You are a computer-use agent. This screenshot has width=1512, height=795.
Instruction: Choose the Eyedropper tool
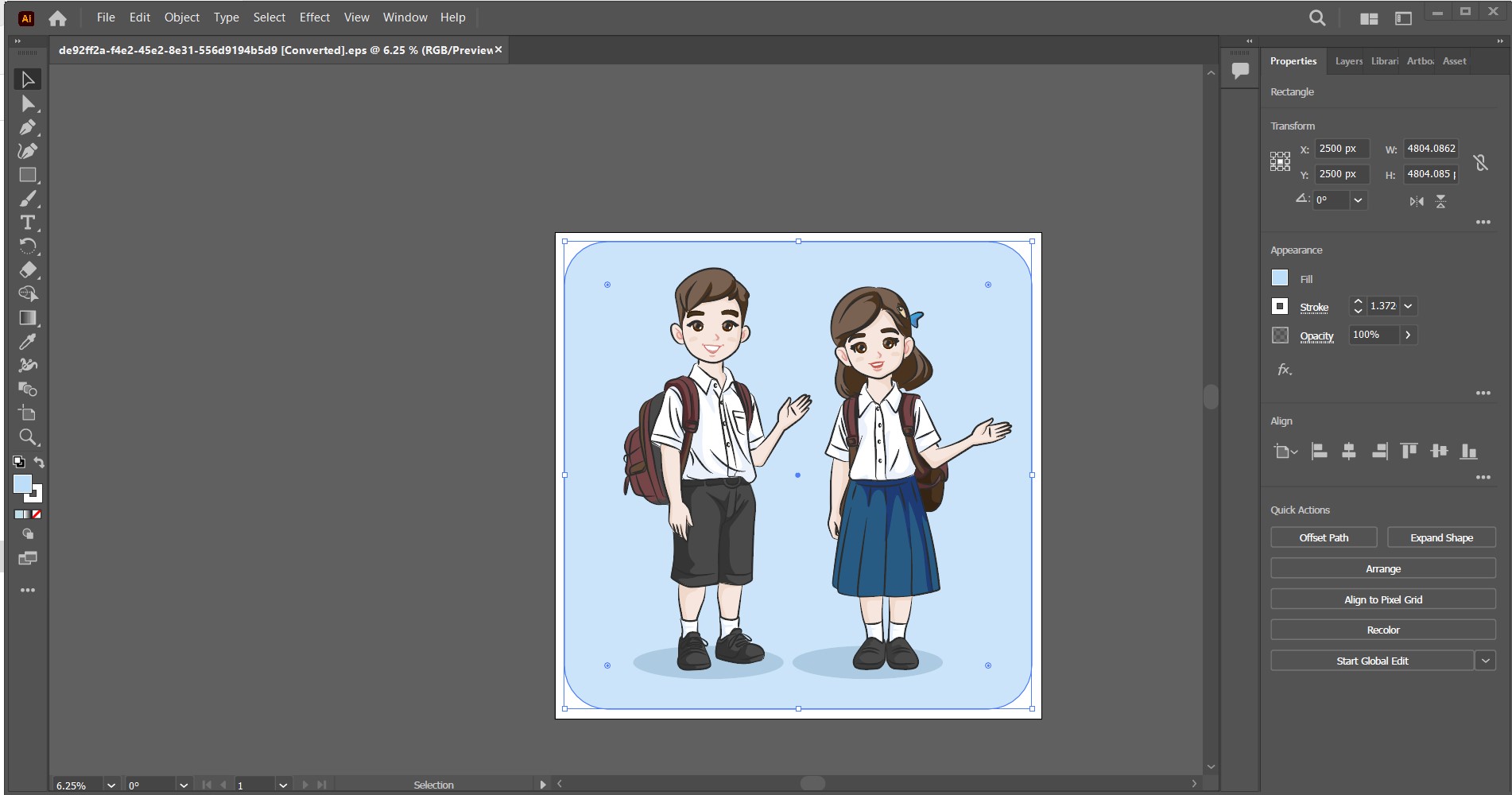tap(27, 342)
